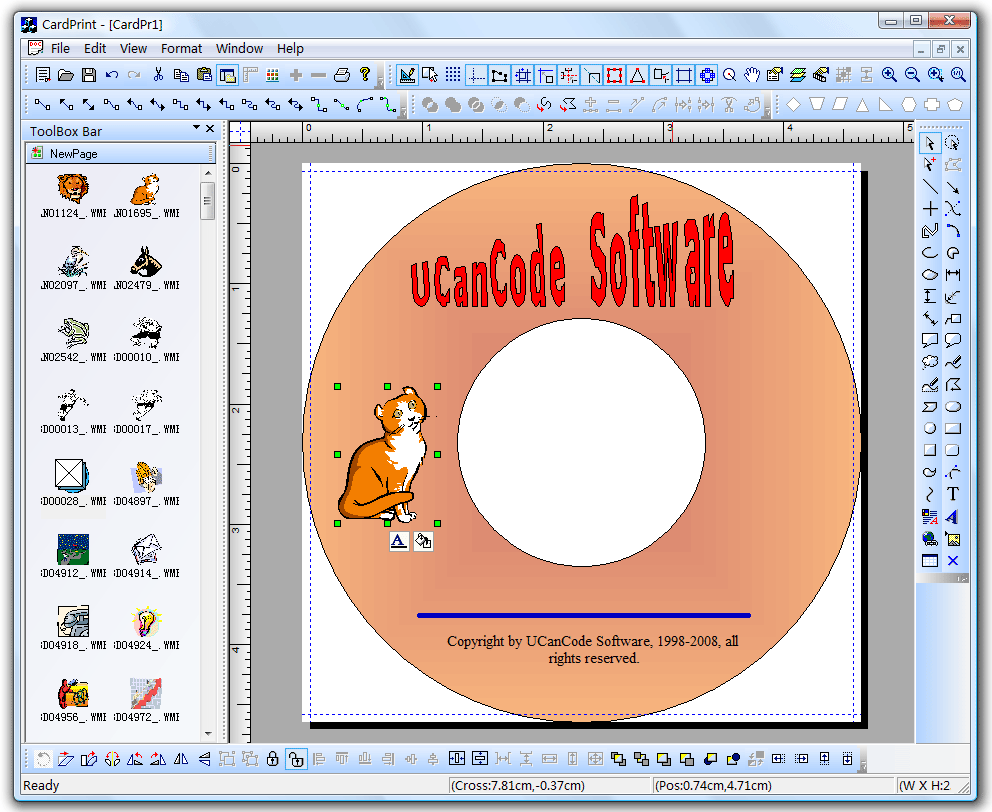Select the arrow pointer selection tool
Screen dimensions: 992x812
tap(930, 143)
